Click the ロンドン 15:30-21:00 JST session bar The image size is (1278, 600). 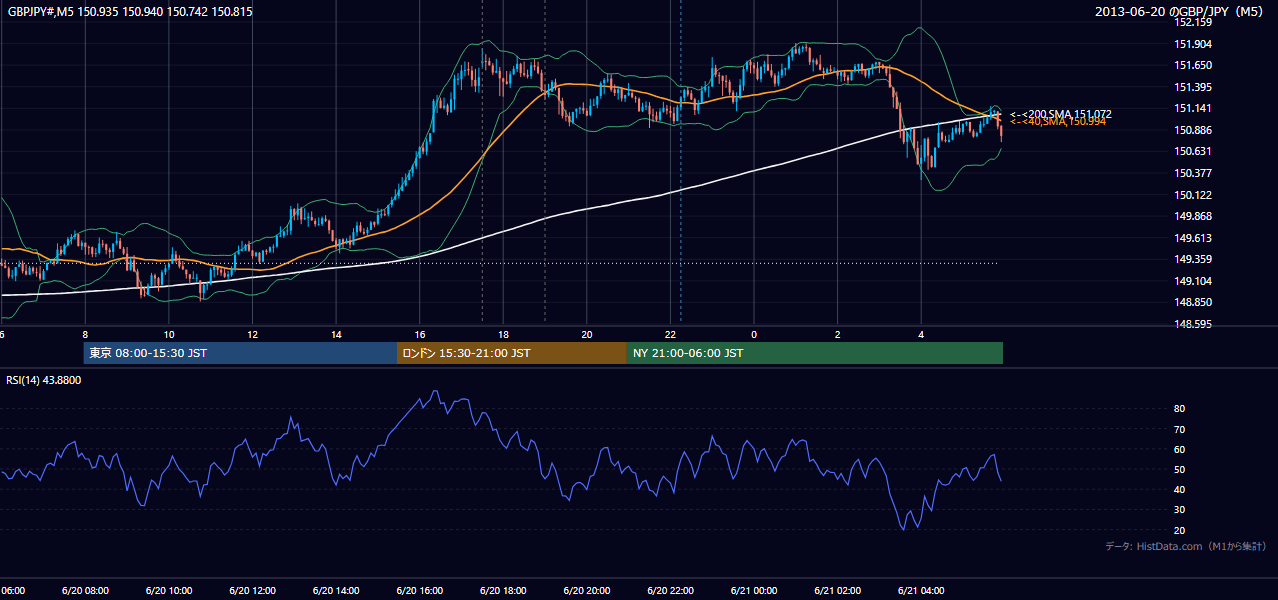(512, 353)
